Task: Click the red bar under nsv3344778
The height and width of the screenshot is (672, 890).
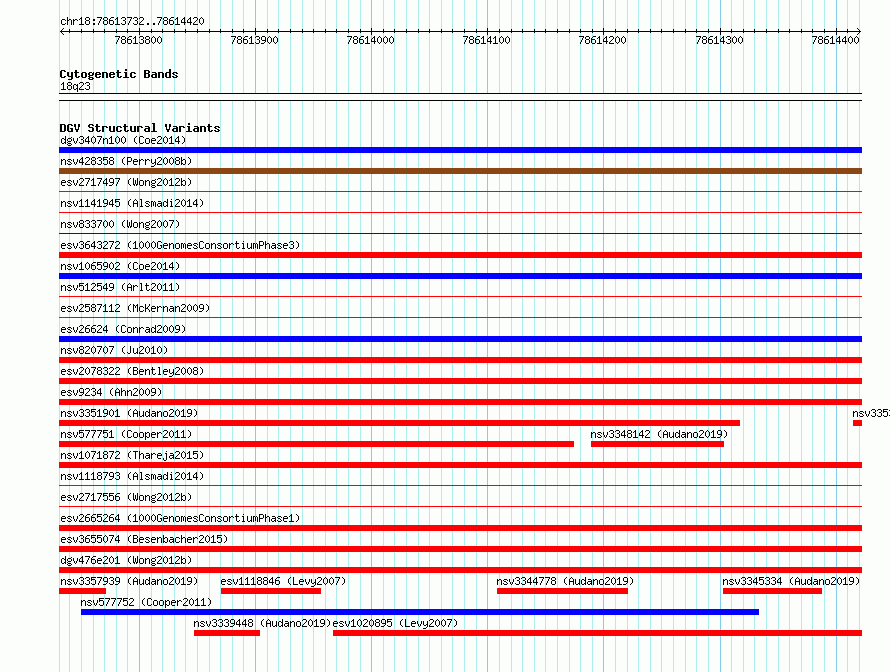Action: coord(562,591)
